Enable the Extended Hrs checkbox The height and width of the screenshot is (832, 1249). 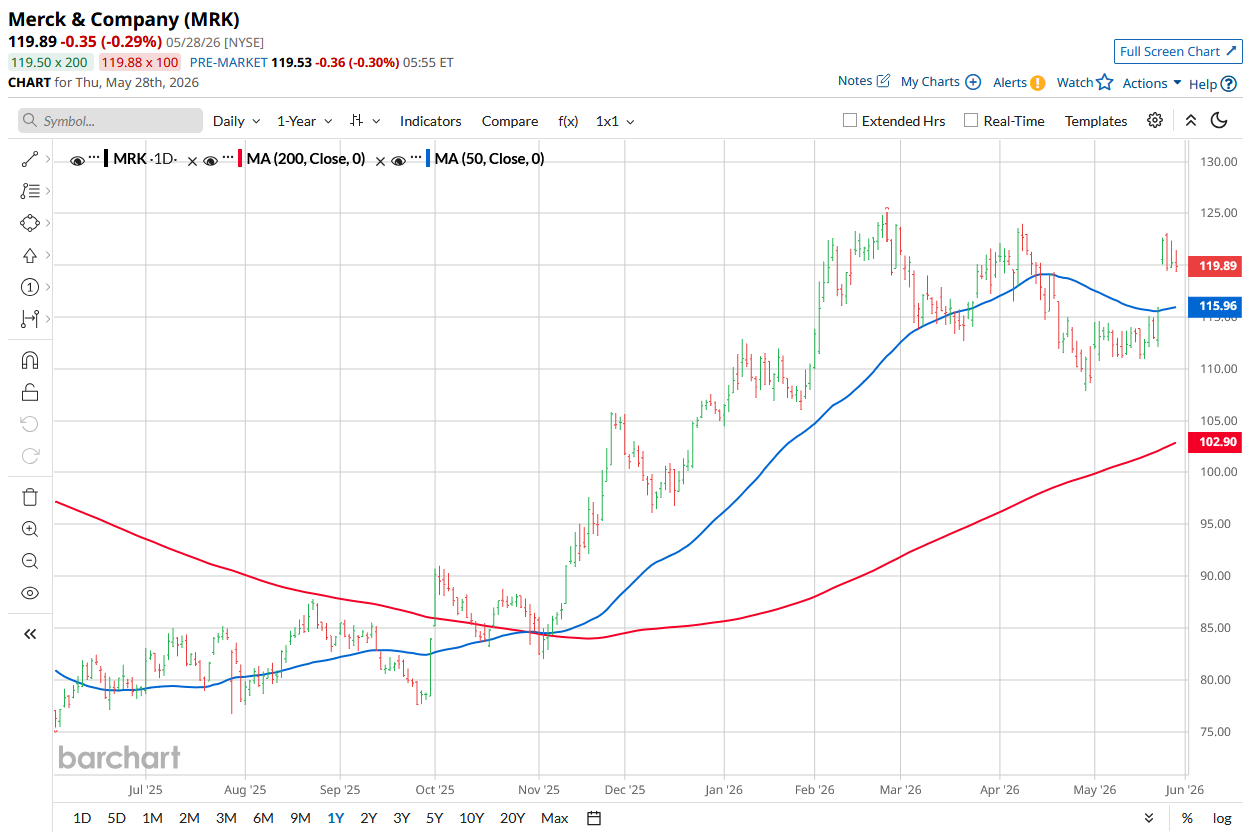pos(850,120)
